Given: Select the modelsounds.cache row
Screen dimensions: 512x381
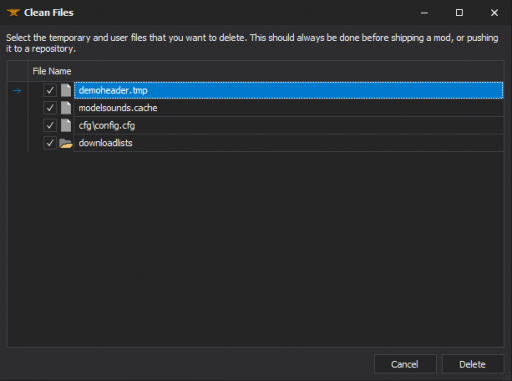Looking at the screenshot, I should click(288, 108).
